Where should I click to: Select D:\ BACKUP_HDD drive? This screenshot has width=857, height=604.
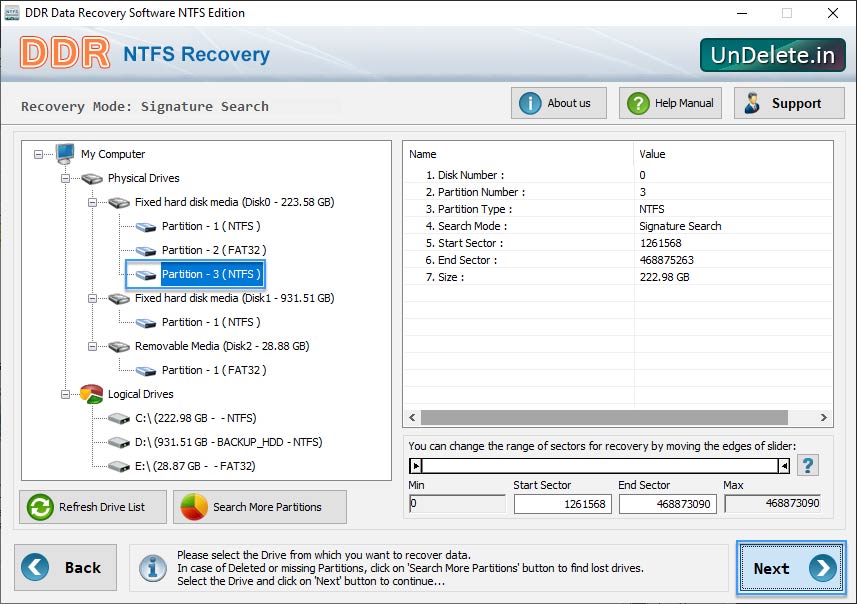[x=228, y=443]
